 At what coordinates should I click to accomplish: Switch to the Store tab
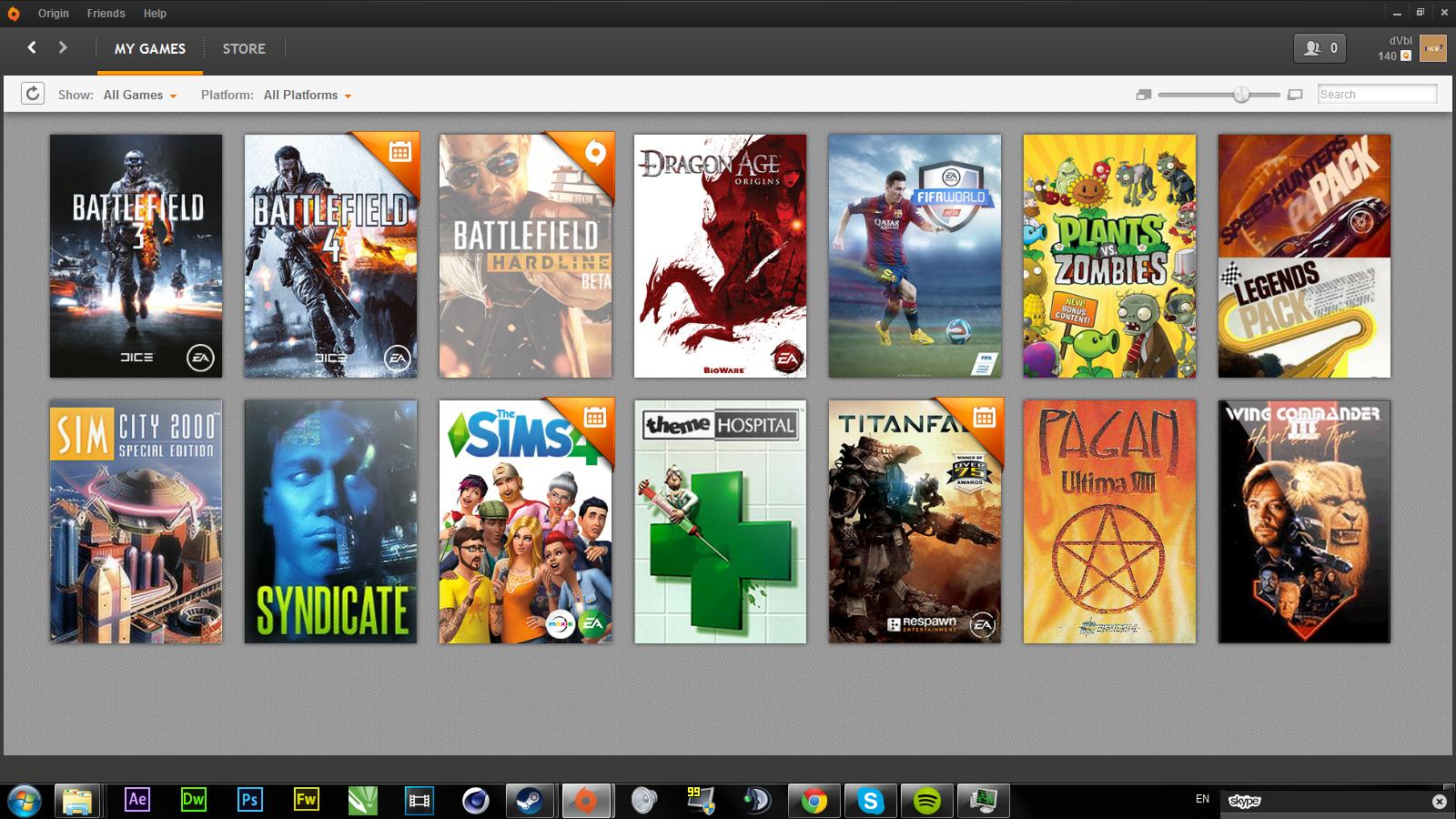pyautogui.click(x=244, y=49)
